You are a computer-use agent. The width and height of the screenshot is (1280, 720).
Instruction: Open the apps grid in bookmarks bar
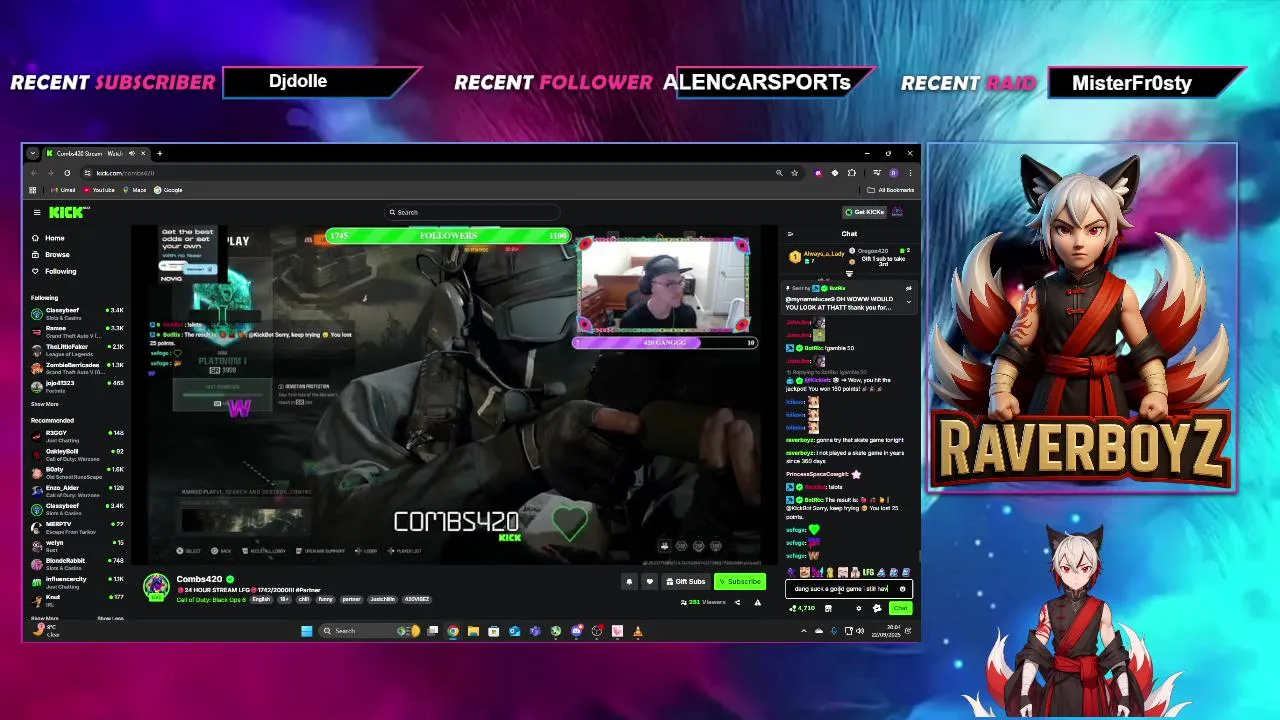coord(33,190)
